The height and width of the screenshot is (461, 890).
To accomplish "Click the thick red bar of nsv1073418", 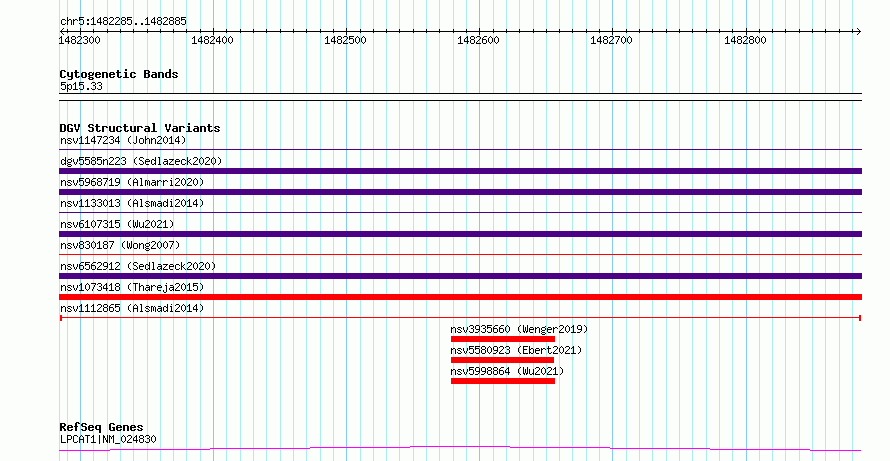I will point(460,297).
